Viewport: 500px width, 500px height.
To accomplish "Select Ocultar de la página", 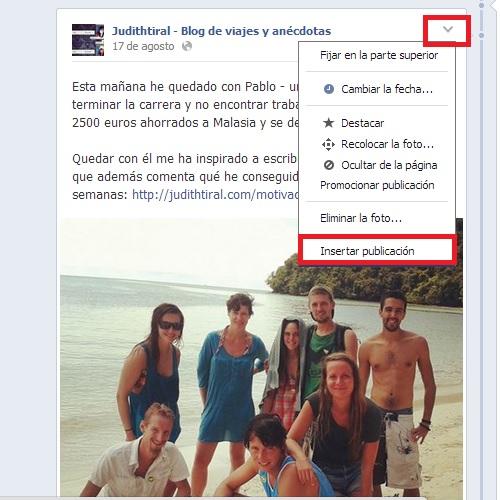I will (389, 165).
